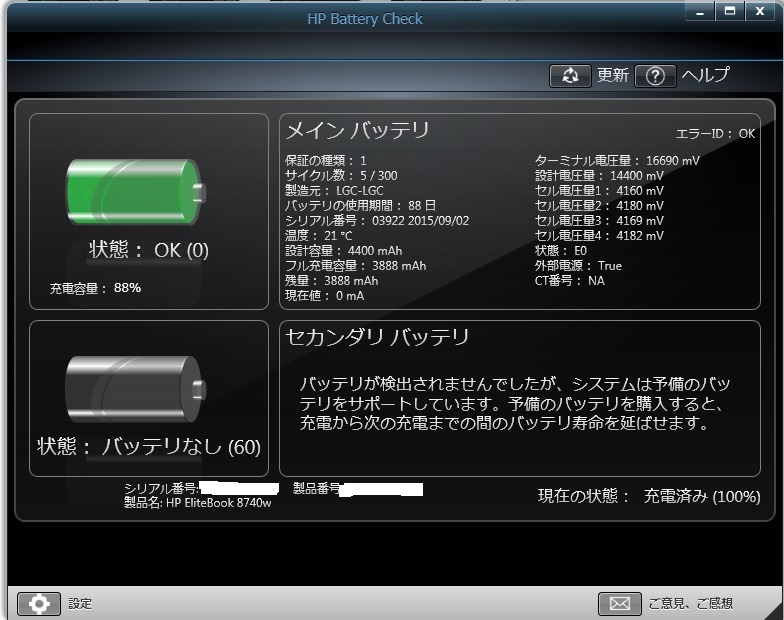Click the セカンダリ バッテリ heading
This screenshot has width=784, height=620.
tap(377, 337)
